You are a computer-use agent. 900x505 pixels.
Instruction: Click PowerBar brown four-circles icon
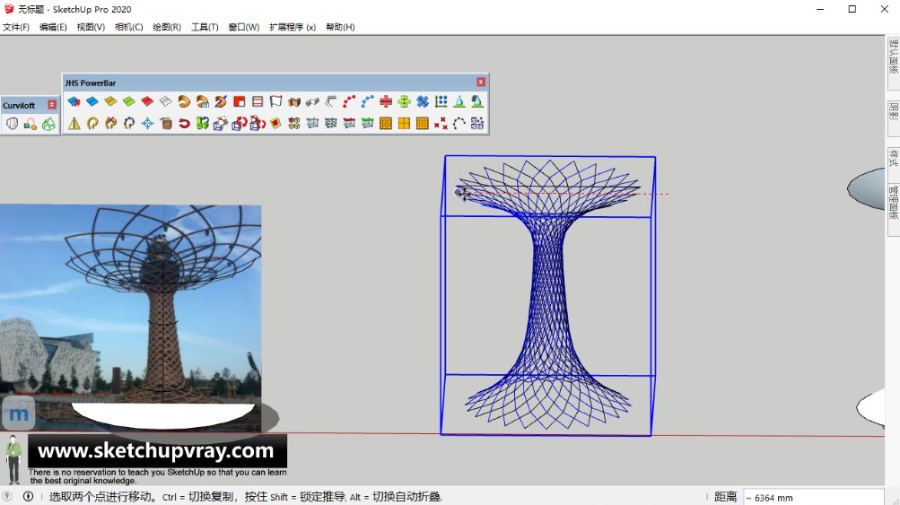click(294, 123)
